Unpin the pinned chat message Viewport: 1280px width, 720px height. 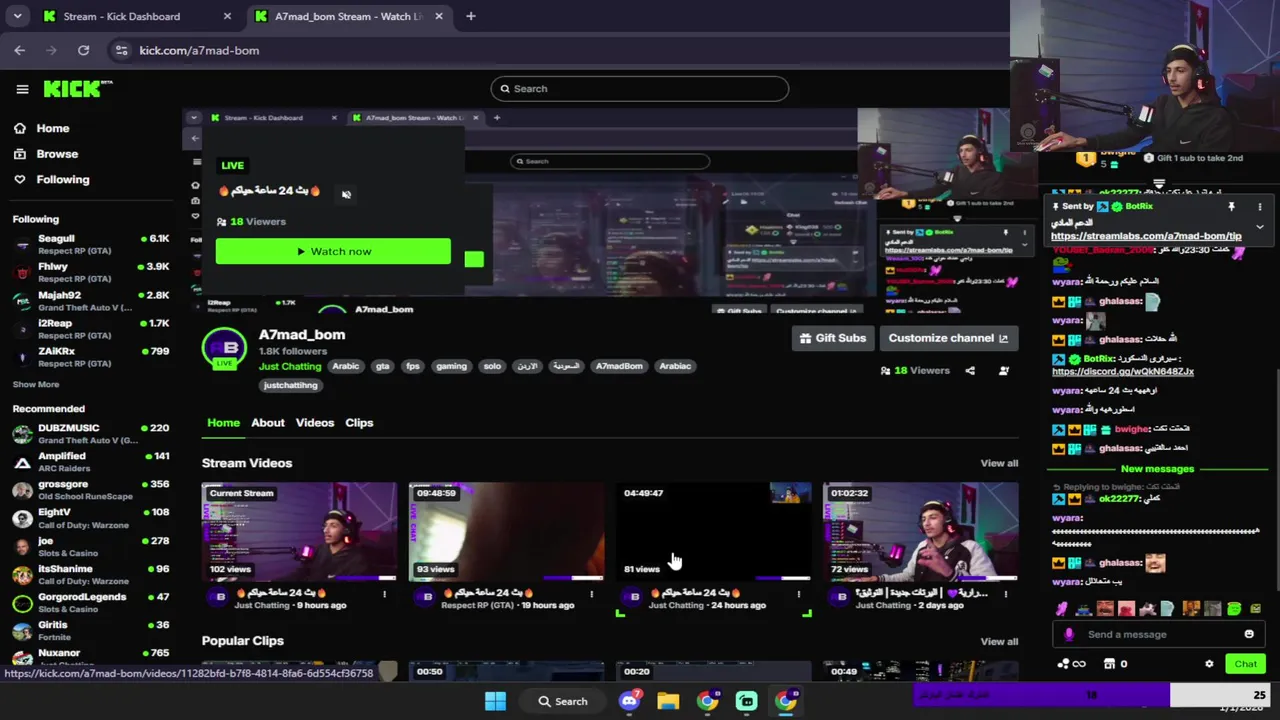1232,207
